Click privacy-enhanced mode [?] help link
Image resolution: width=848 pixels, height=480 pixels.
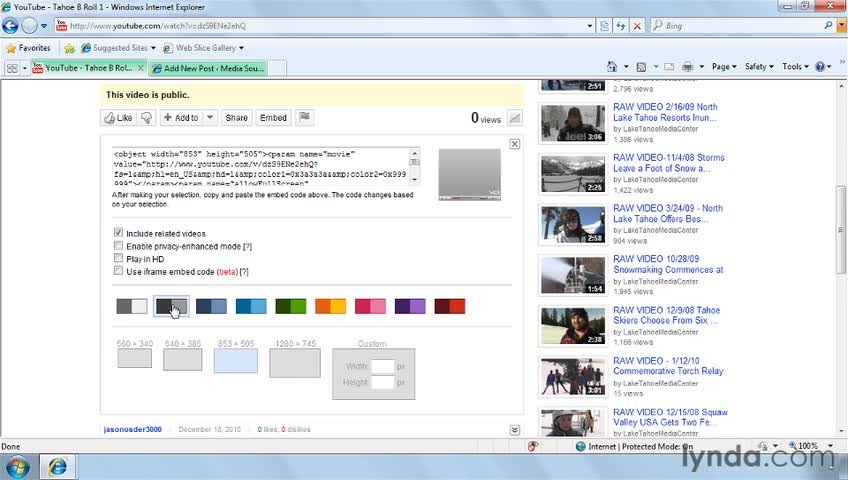click(247, 246)
